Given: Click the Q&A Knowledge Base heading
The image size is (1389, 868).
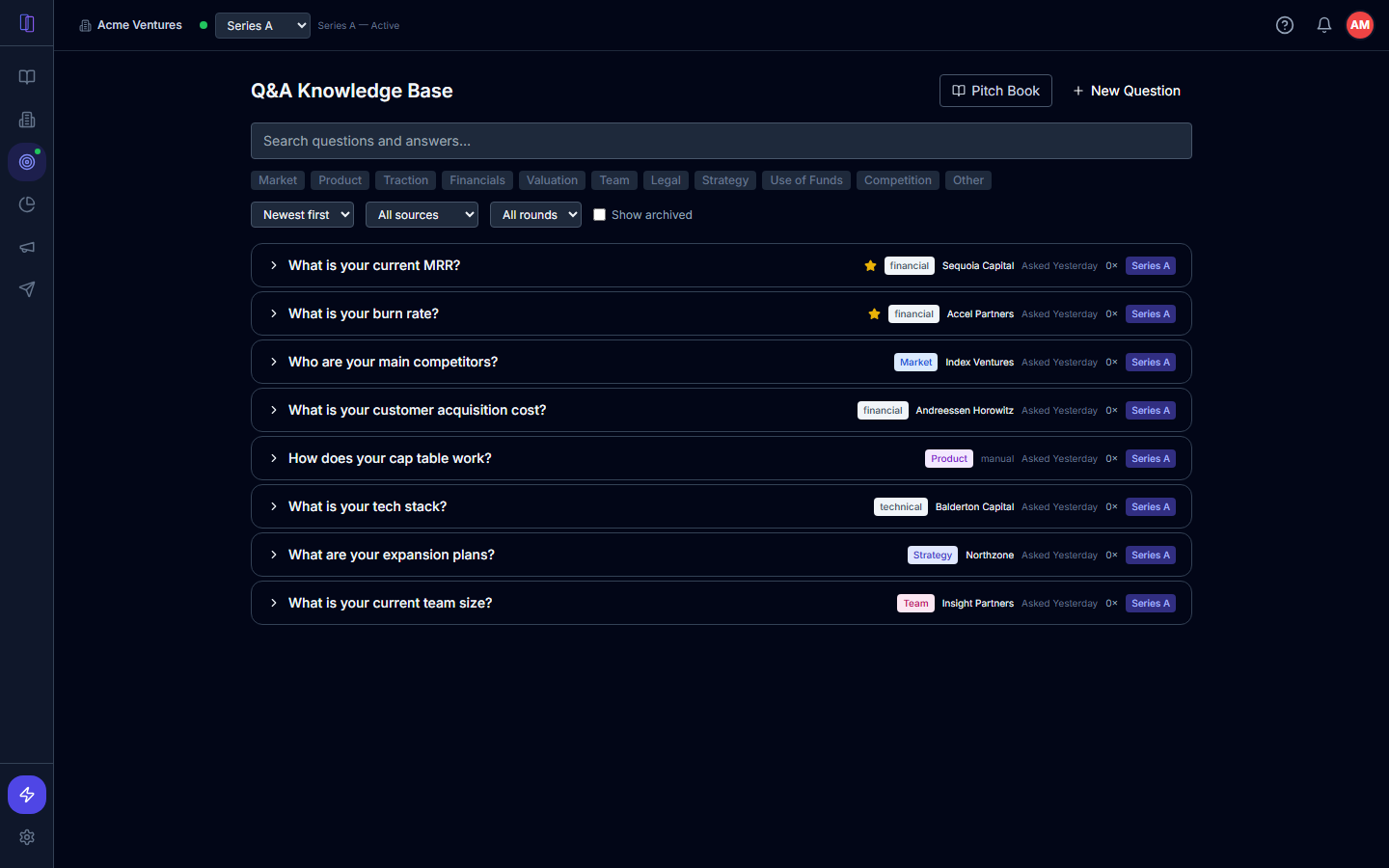Looking at the screenshot, I should click(x=352, y=91).
